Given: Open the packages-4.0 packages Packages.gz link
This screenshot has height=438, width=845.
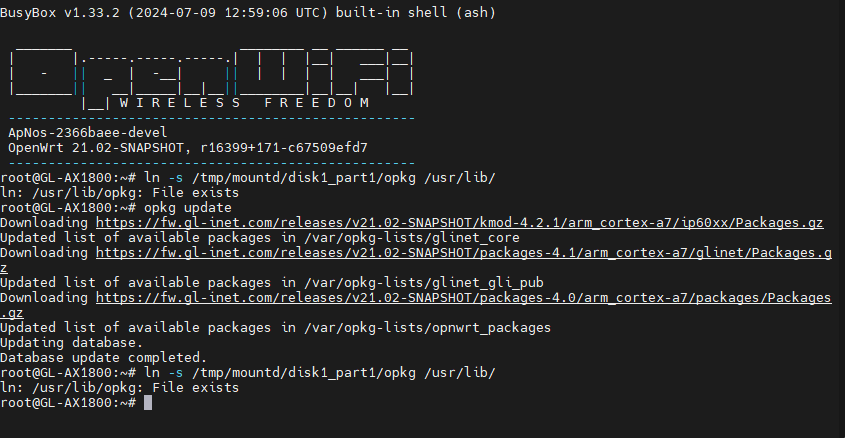Looking at the screenshot, I should [463, 298].
